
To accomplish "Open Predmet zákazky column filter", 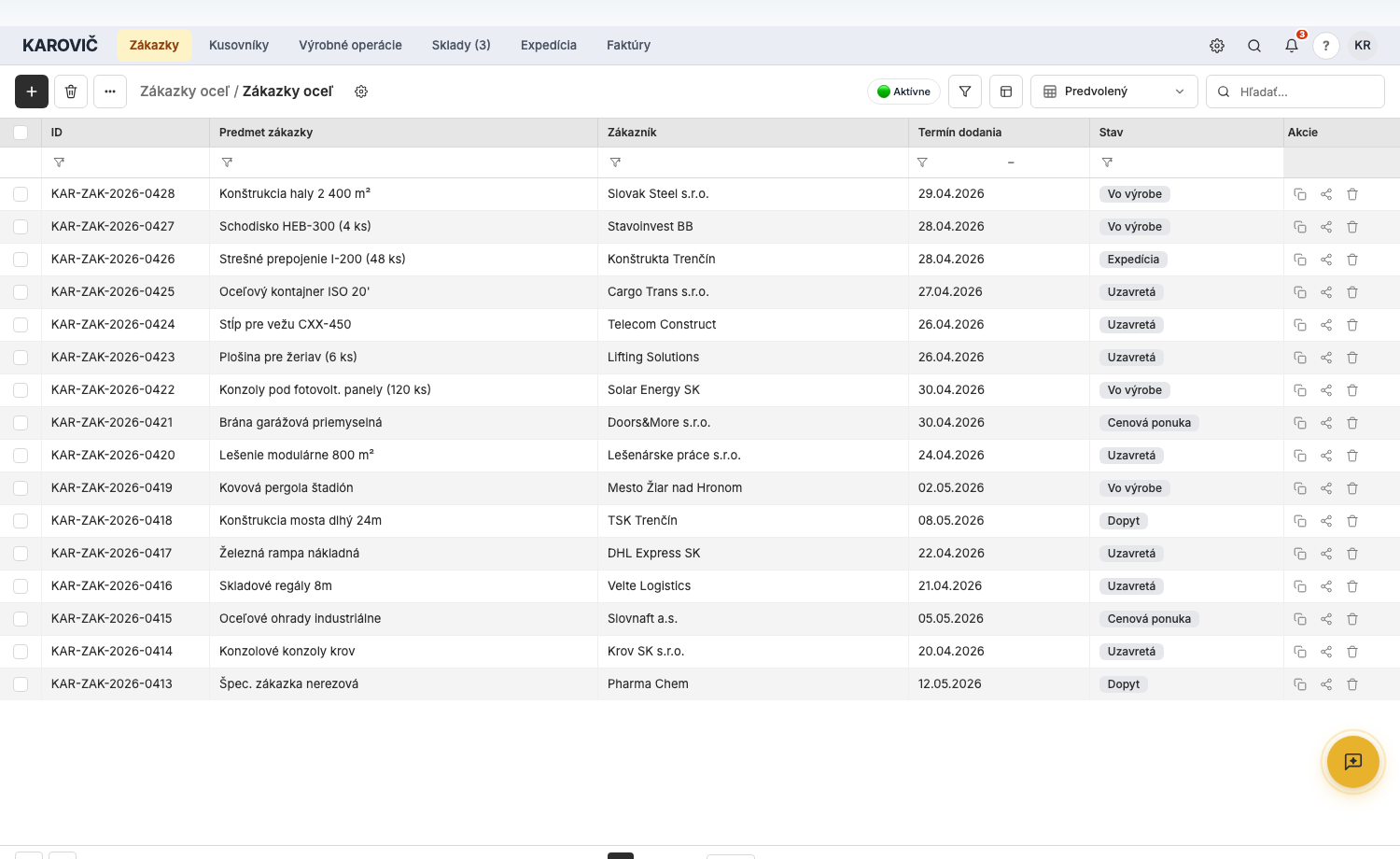I will [x=227, y=162].
